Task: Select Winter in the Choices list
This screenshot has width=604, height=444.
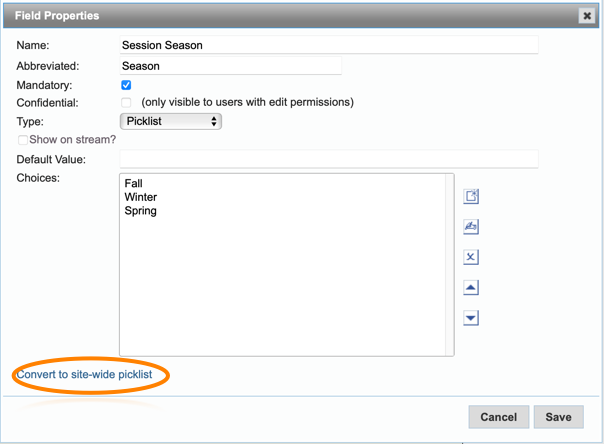Action: [x=140, y=197]
